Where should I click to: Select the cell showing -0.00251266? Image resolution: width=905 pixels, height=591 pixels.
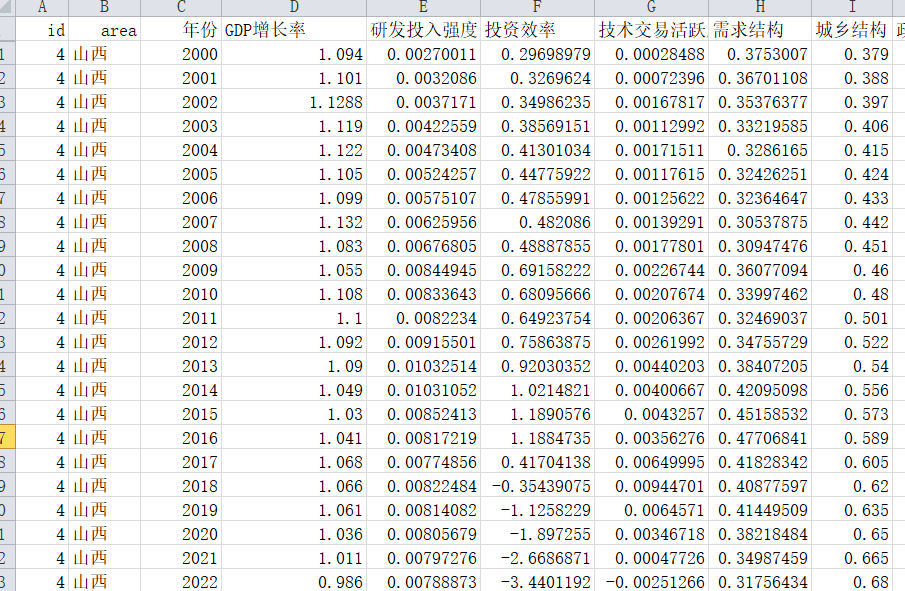tap(652, 582)
